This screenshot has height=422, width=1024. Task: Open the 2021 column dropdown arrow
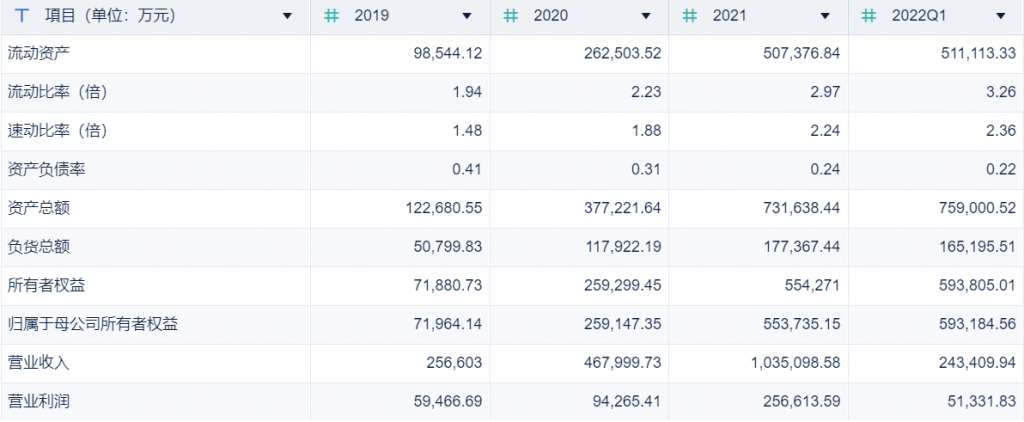point(825,16)
